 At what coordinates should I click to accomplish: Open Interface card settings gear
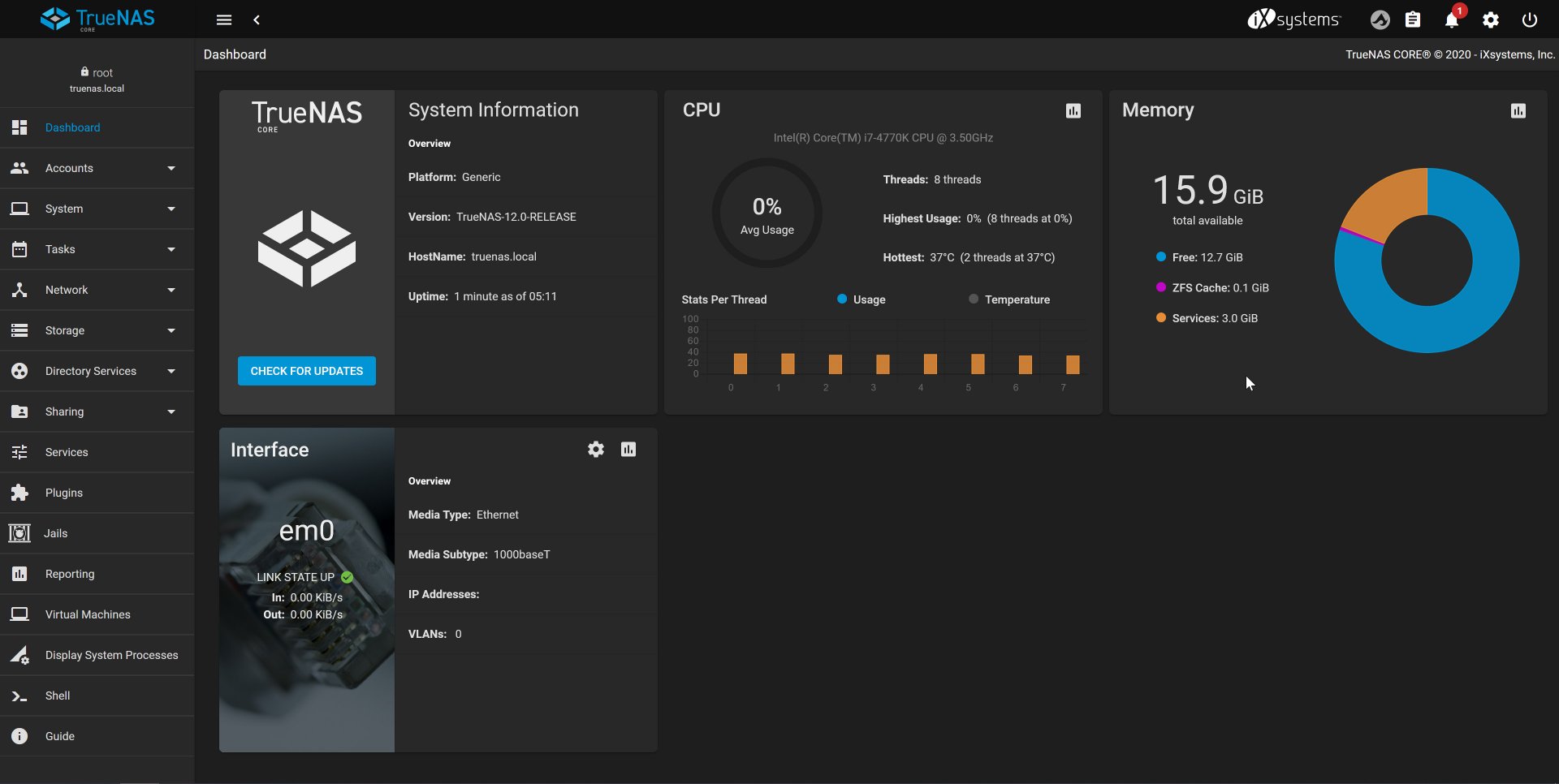(x=596, y=450)
